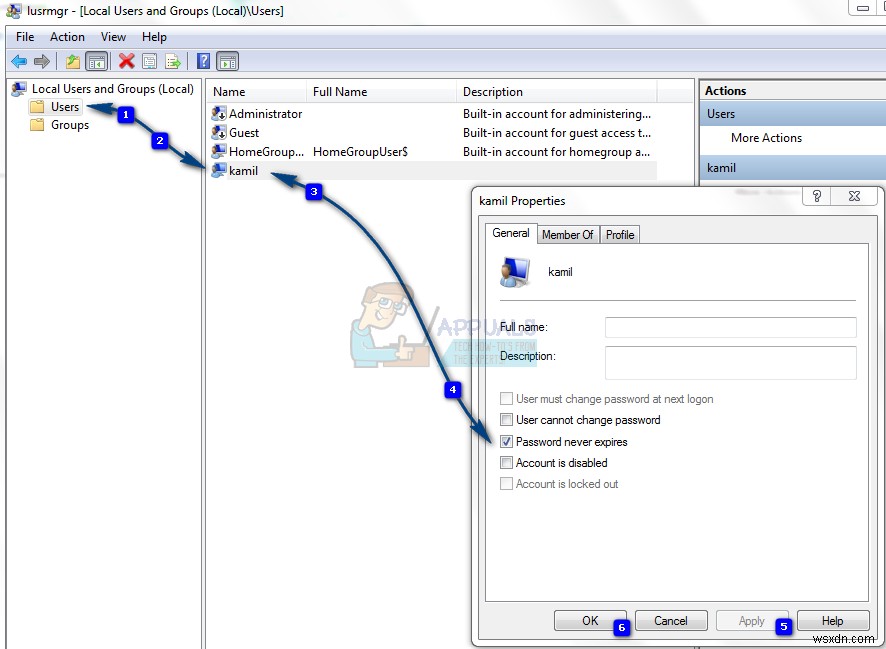Switch to the Member Of tab
Viewport: 886px width, 649px height.
(x=567, y=234)
